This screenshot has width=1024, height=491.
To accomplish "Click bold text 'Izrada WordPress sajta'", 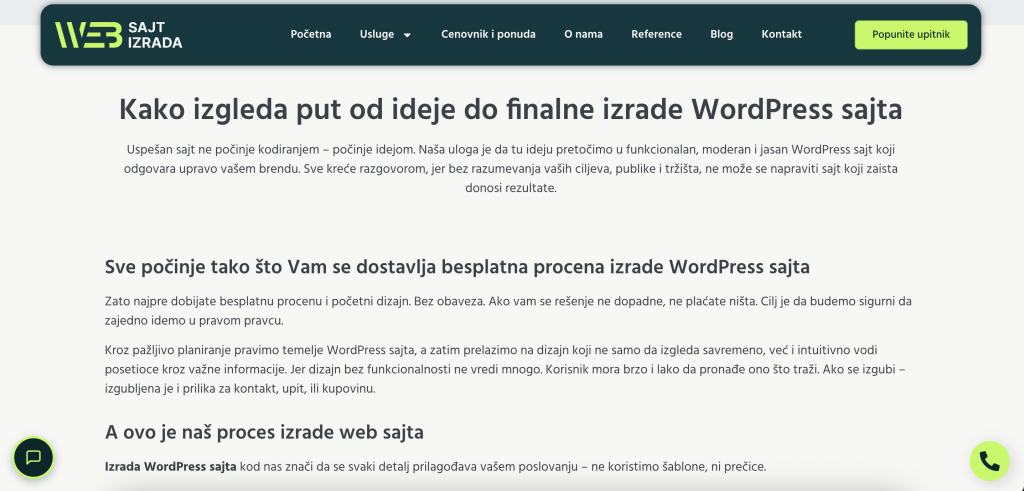I will pyautogui.click(x=171, y=467).
